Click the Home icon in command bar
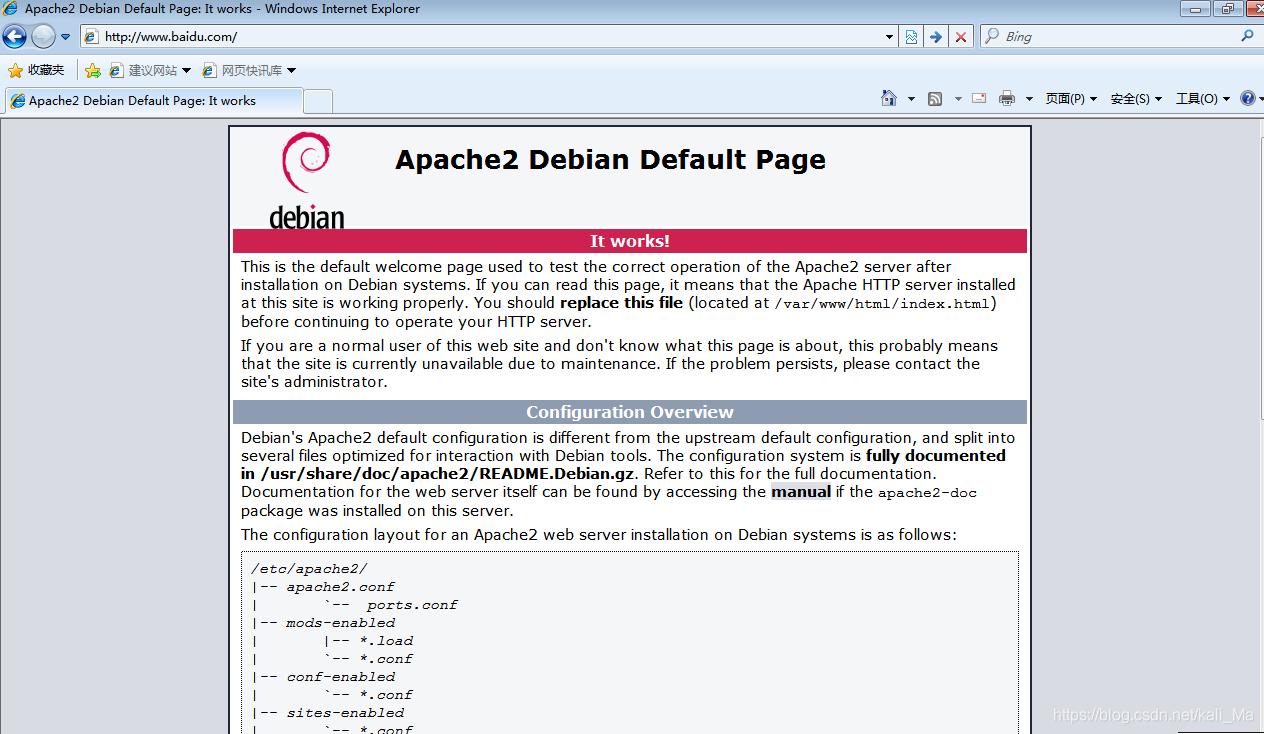The width and height of the screenshot is (1264, 734). point(888,98)
